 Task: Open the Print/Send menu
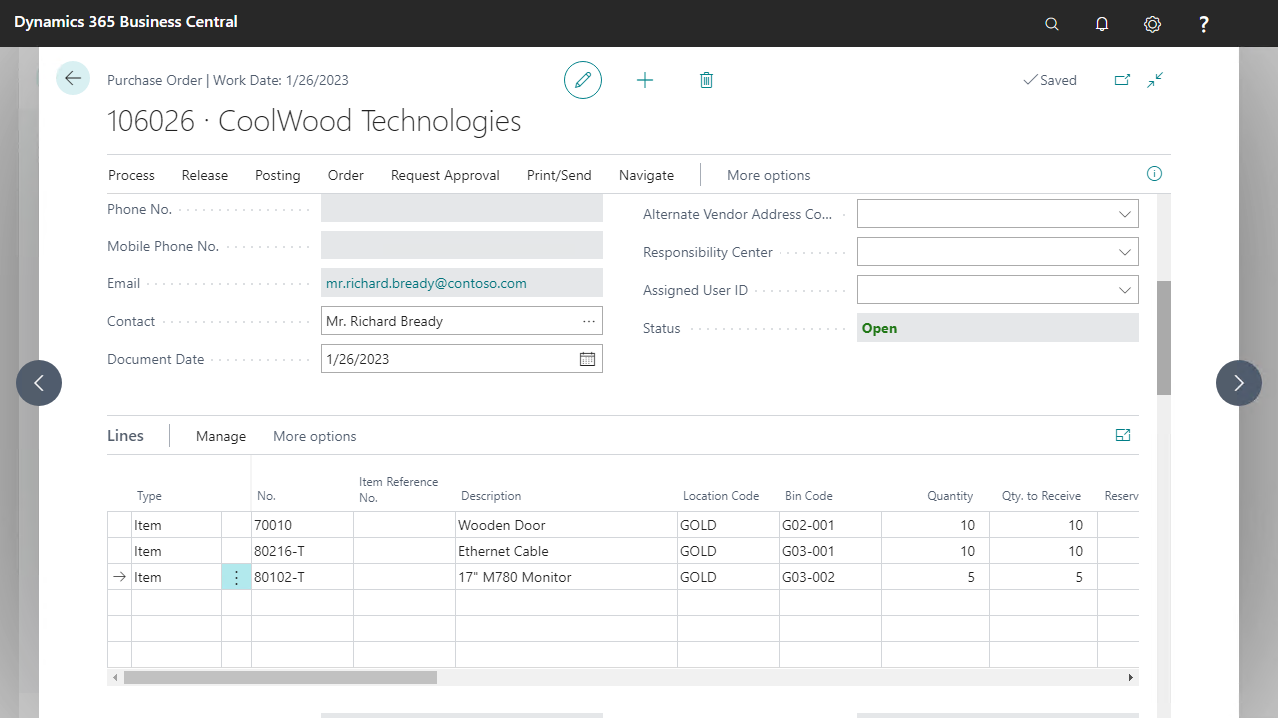559,175
